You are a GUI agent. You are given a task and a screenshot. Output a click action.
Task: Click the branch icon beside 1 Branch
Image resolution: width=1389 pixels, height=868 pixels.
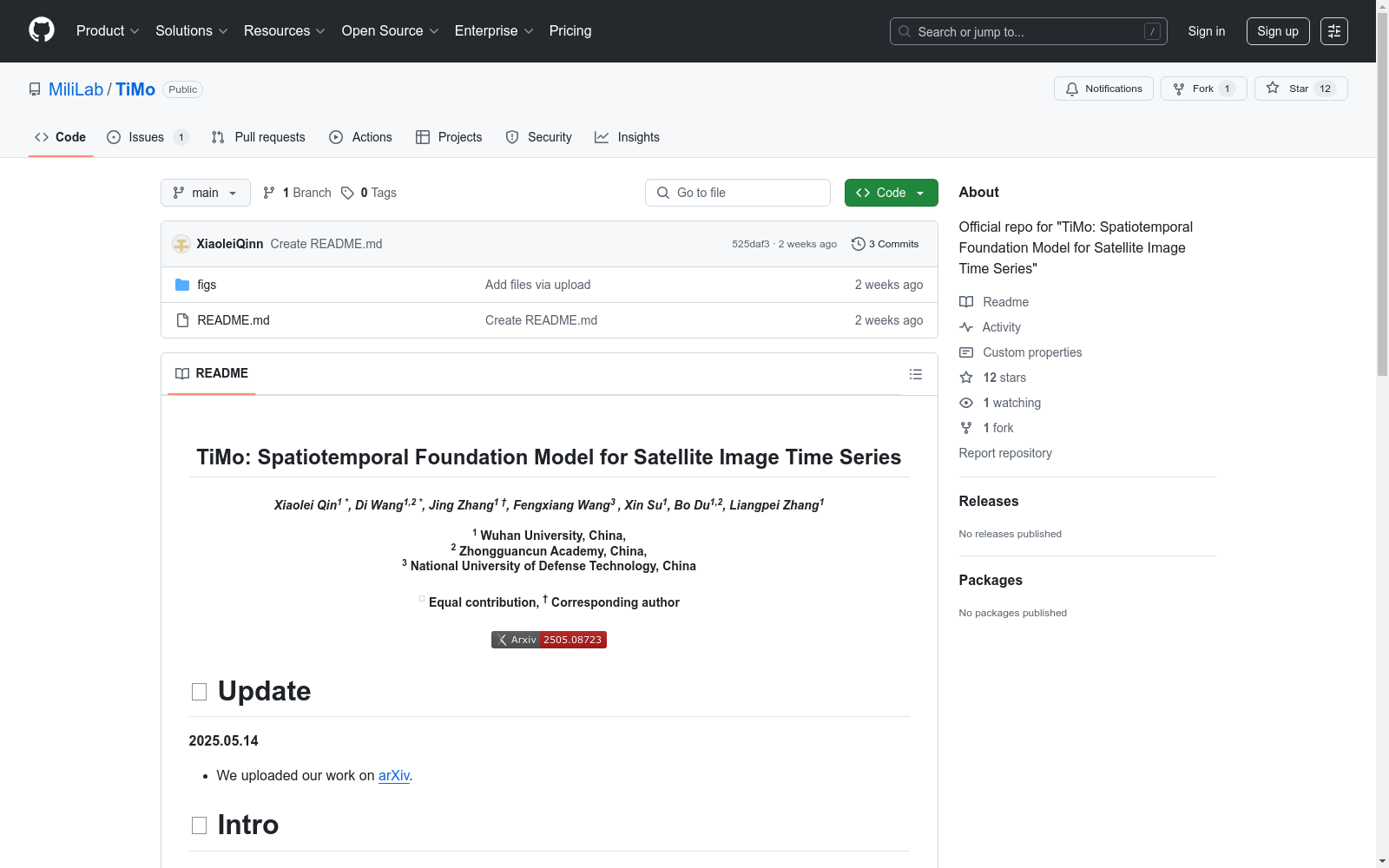tap(269, 193)
